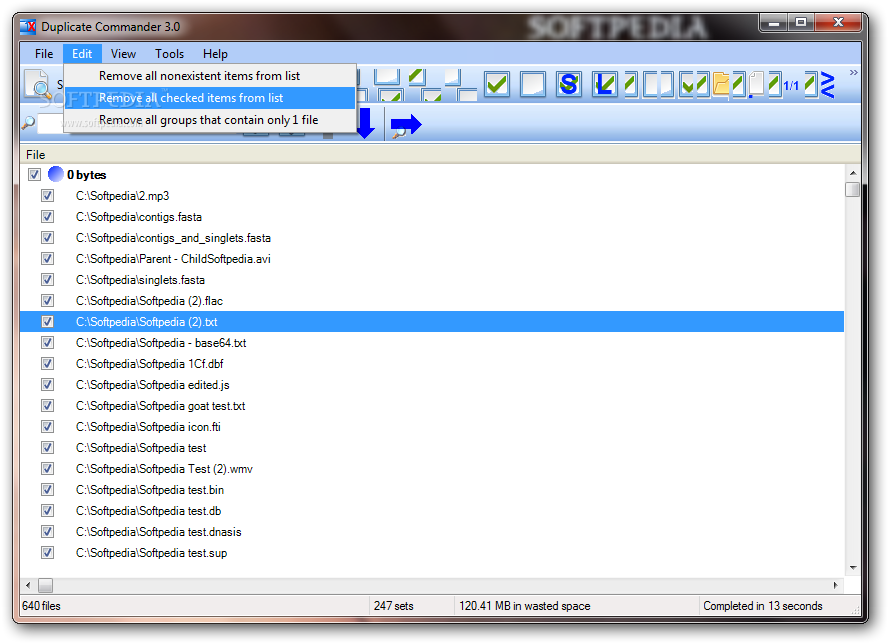Choose Remove all groups containing only 1 file
The height and width of the screenshot is (644, 889).
tap(210, 120)
